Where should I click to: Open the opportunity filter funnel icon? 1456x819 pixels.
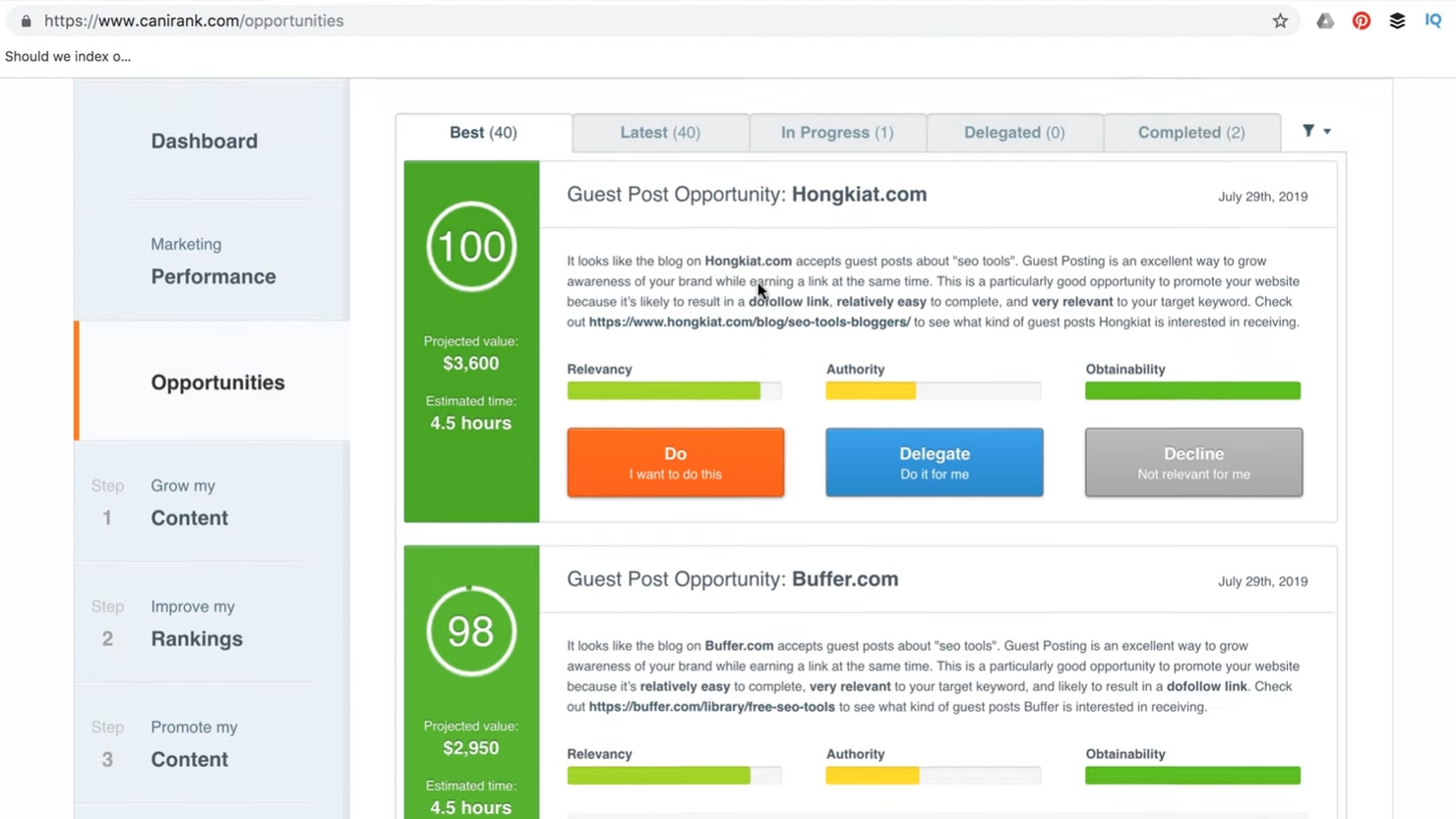(1308, 129)
